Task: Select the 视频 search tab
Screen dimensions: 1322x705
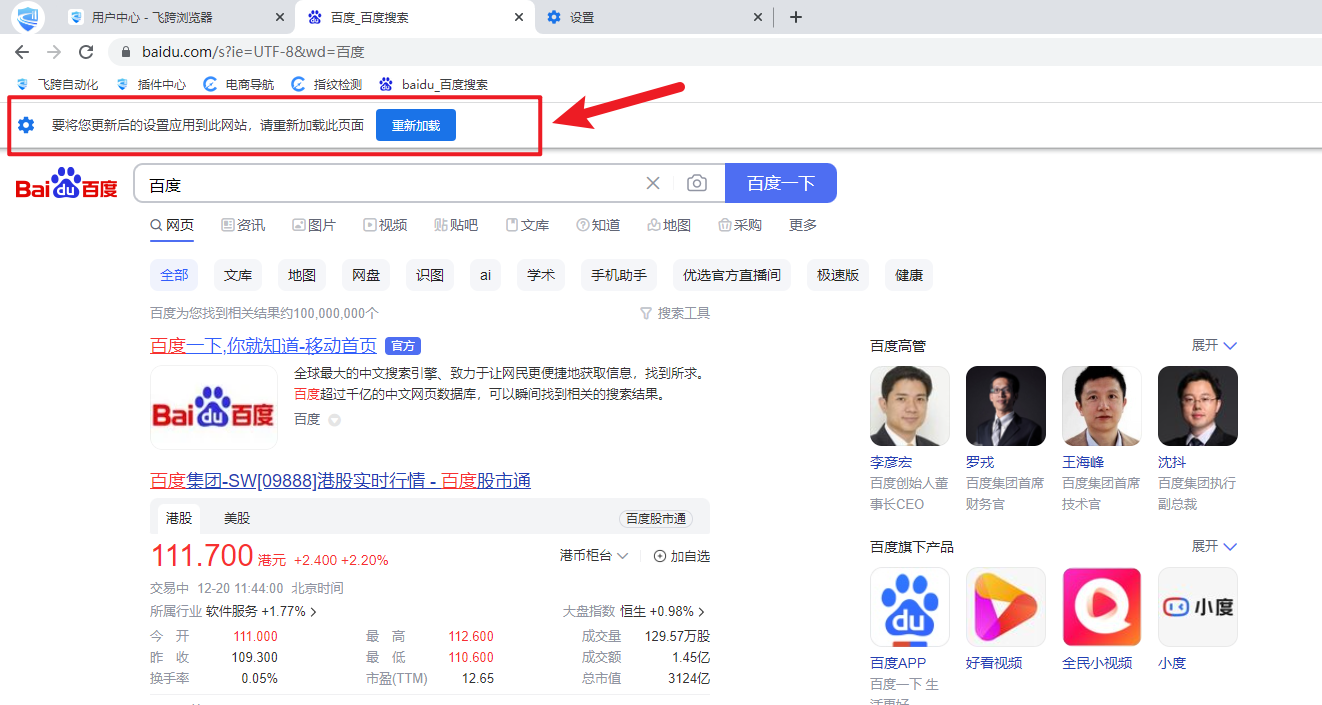Action: point(385,225)
